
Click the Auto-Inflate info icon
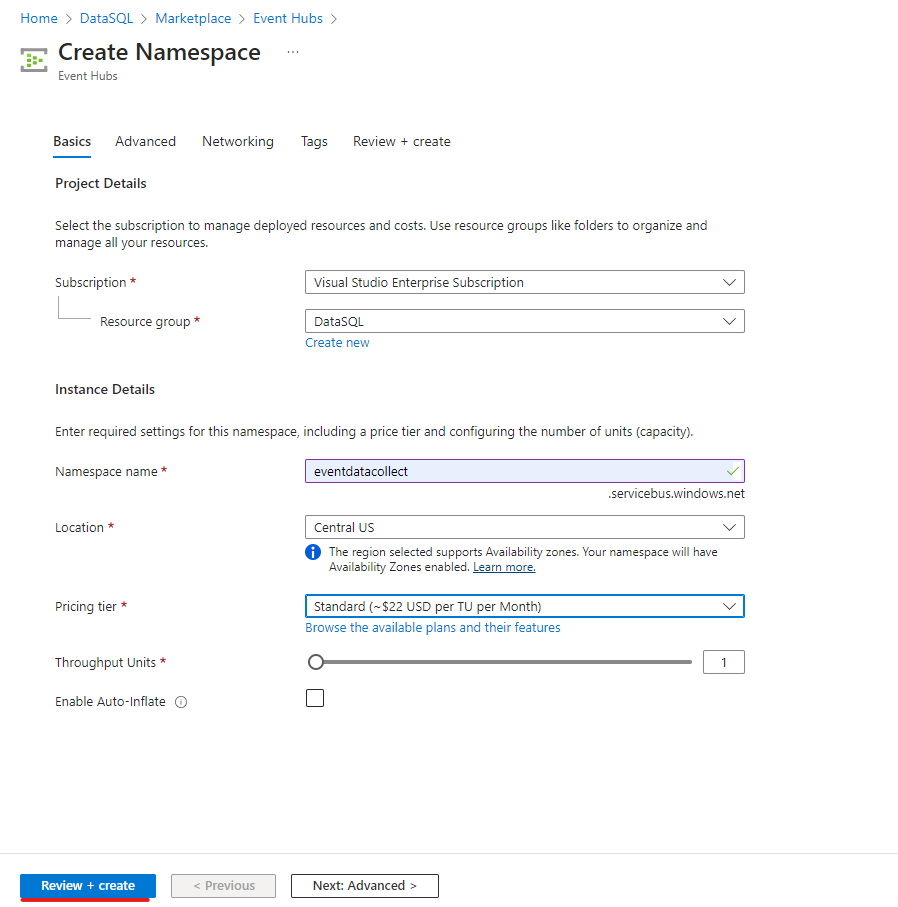[x=181, y=702]
